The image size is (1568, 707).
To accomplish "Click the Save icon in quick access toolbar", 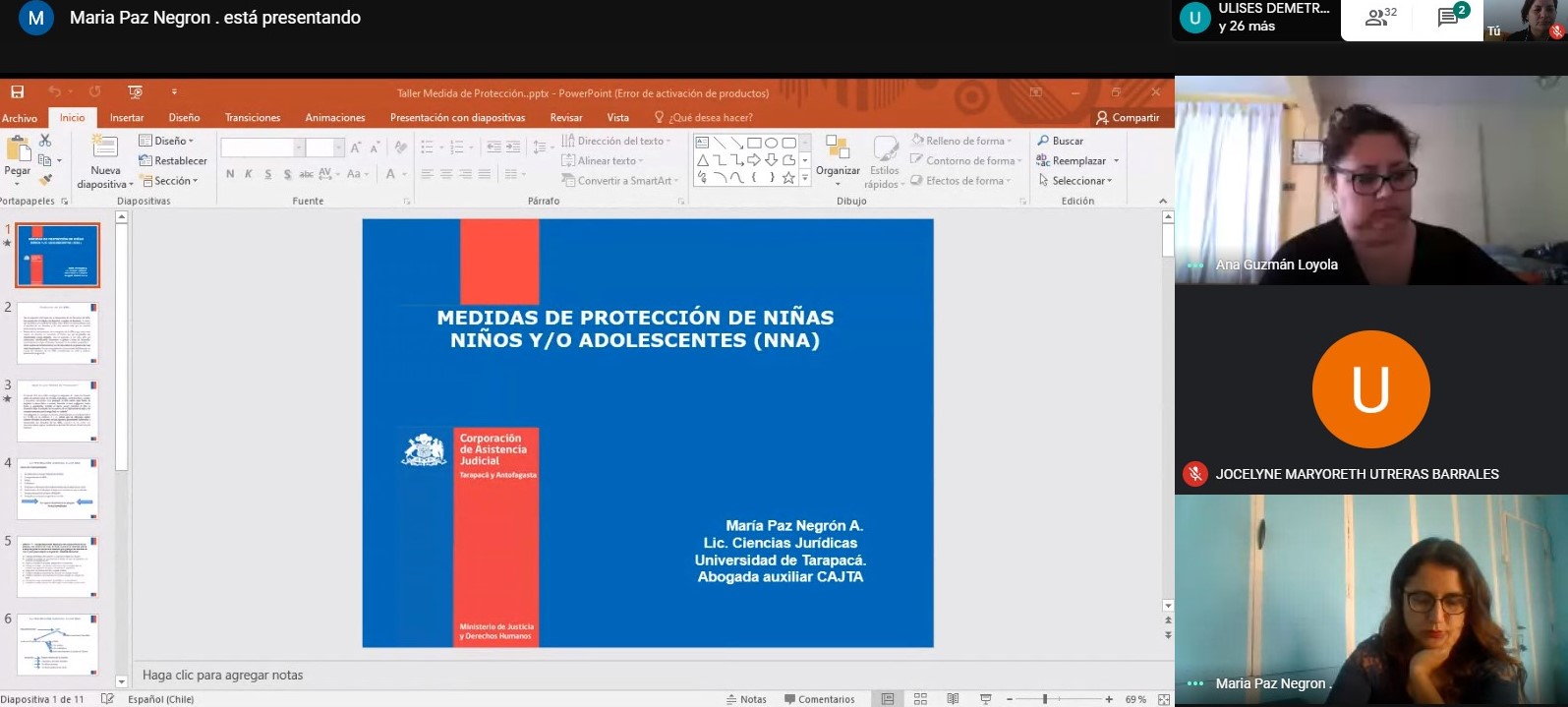I will click(17, 92).
